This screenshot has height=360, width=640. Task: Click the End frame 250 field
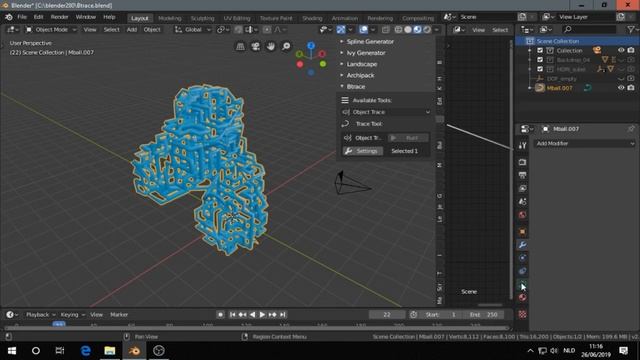coord(484,315)
